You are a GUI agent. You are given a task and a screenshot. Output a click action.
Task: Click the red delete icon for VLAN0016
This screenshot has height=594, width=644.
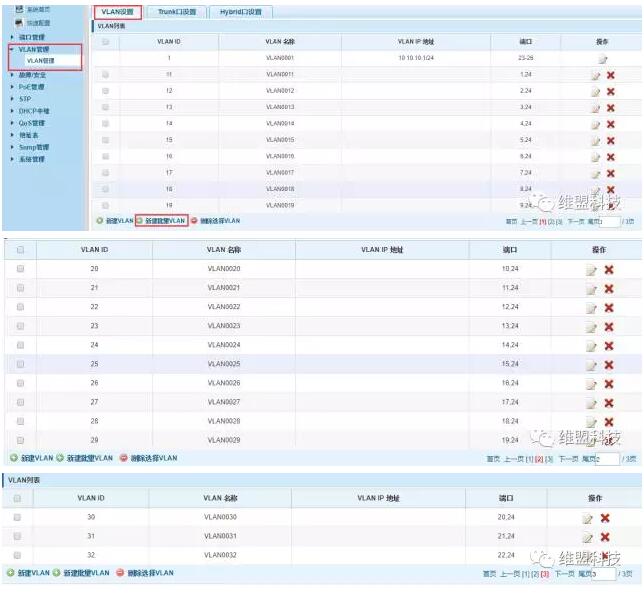(610, 157)
